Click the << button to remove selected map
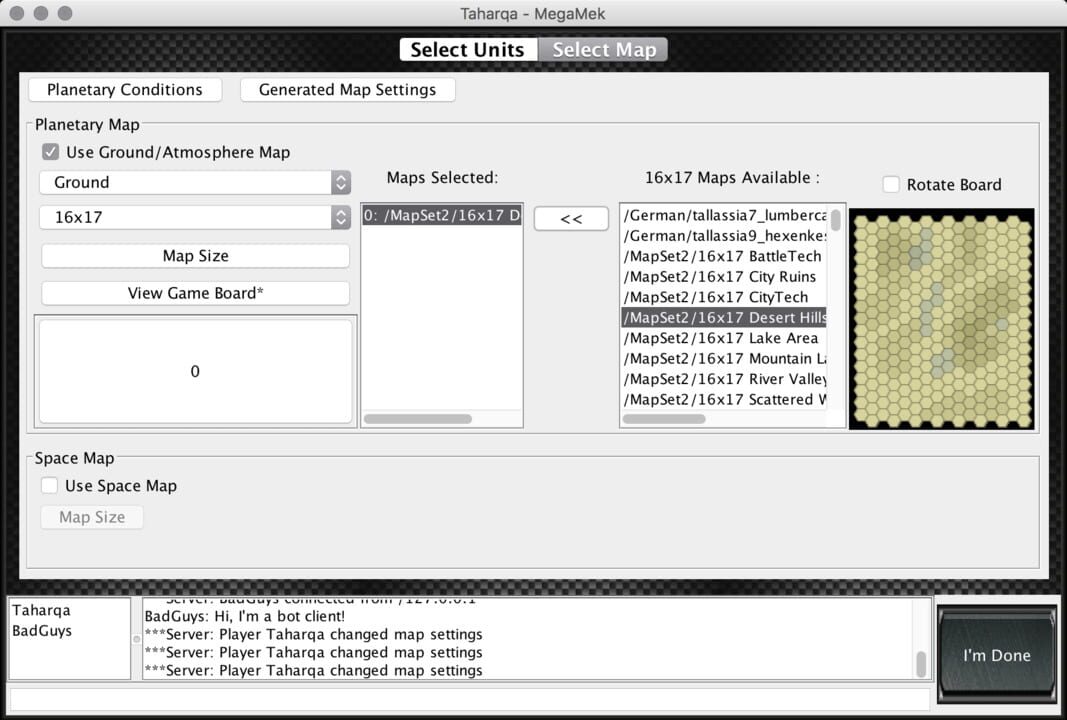Screen dimensions: 1067x720 coord(571,218)
